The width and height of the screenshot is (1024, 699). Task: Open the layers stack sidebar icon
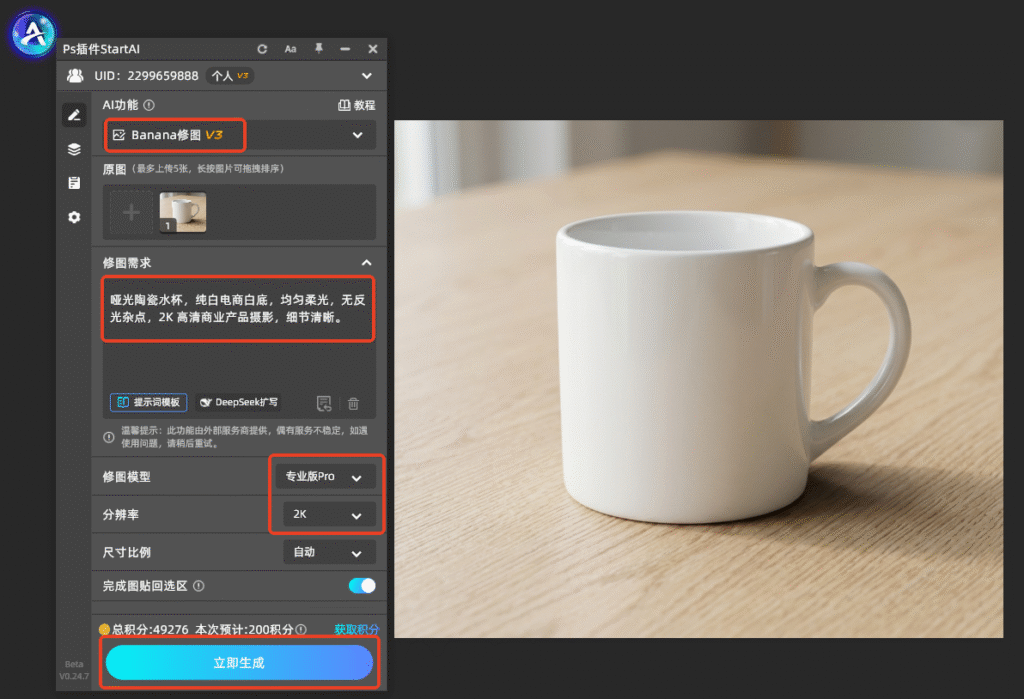point(74,150)
